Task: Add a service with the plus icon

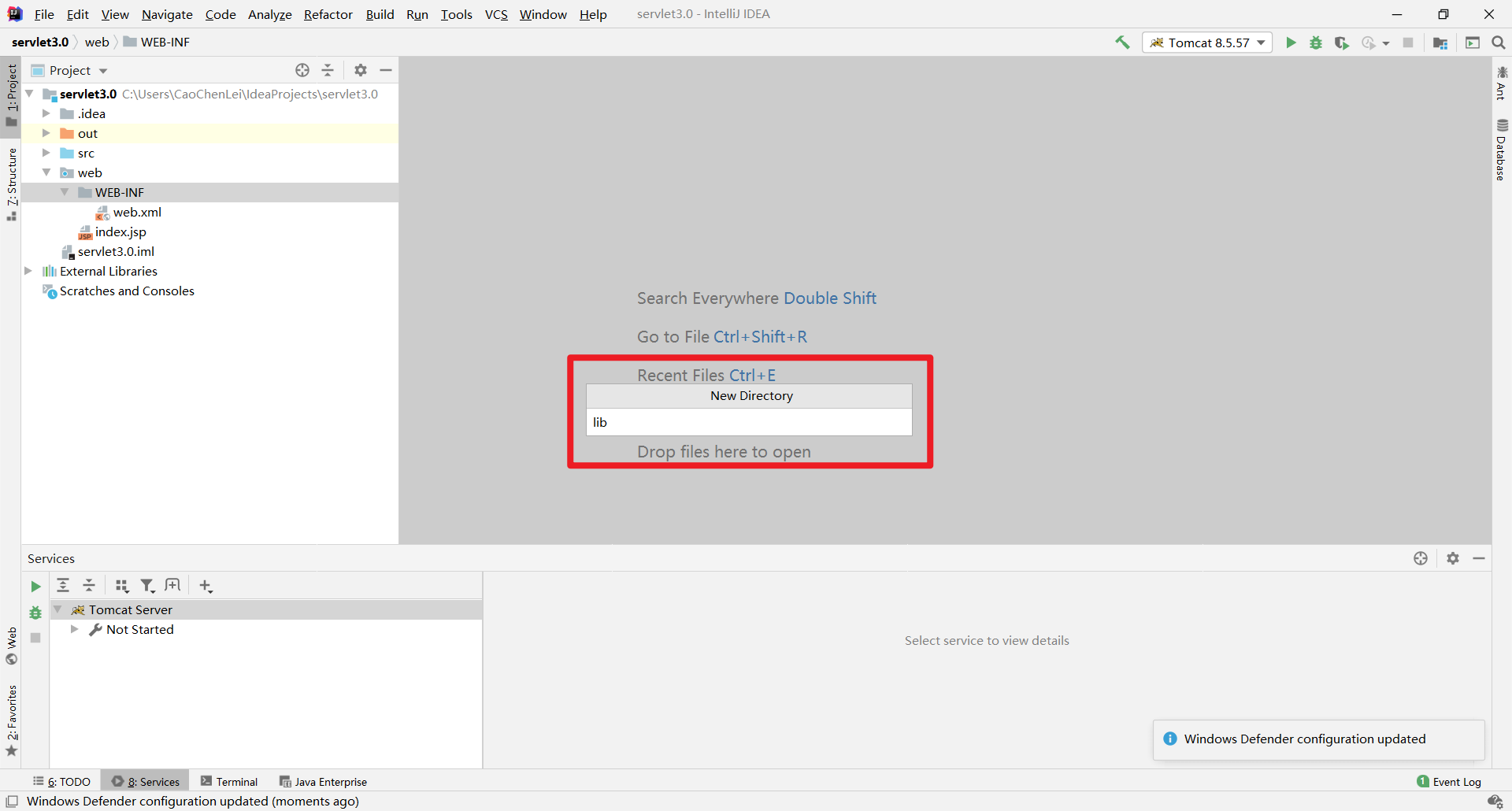Action: click(206, 585)
